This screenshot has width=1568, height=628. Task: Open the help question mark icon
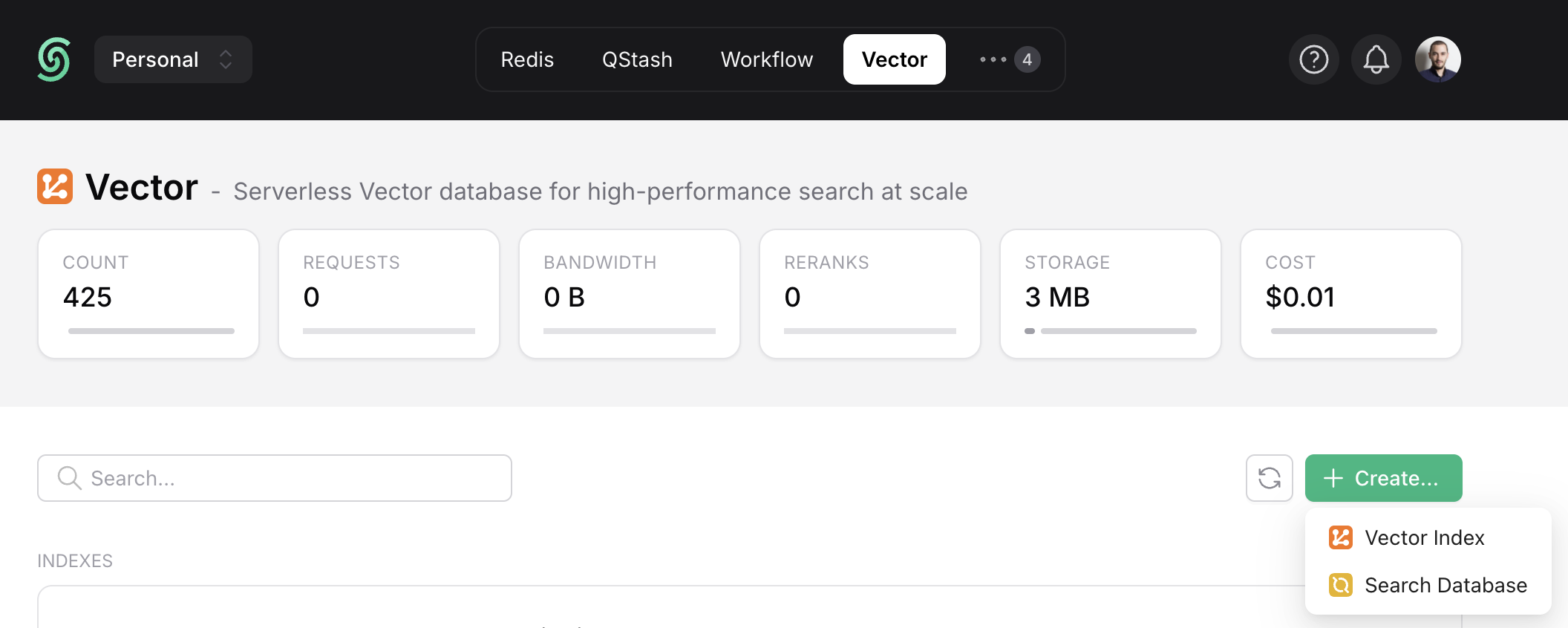coord(1314,59)
